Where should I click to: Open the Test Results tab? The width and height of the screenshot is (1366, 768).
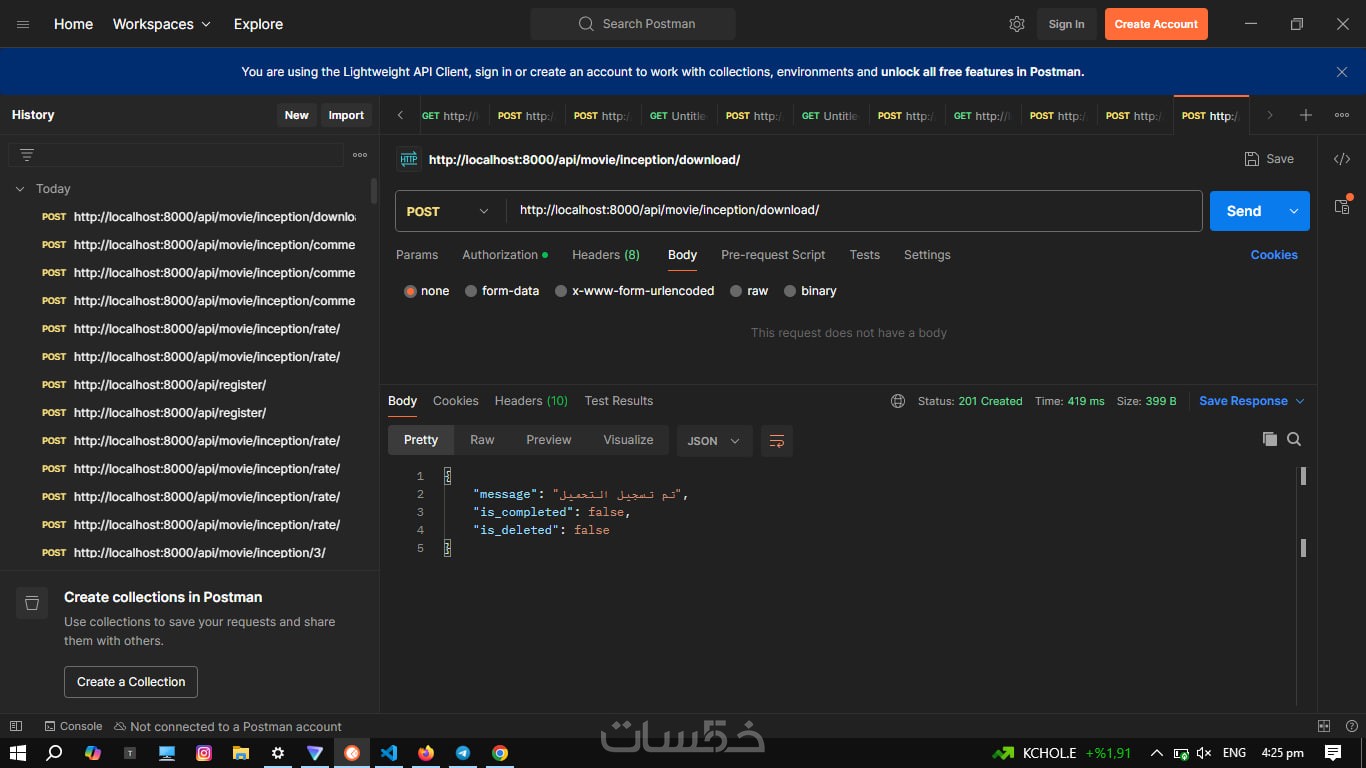619,401
